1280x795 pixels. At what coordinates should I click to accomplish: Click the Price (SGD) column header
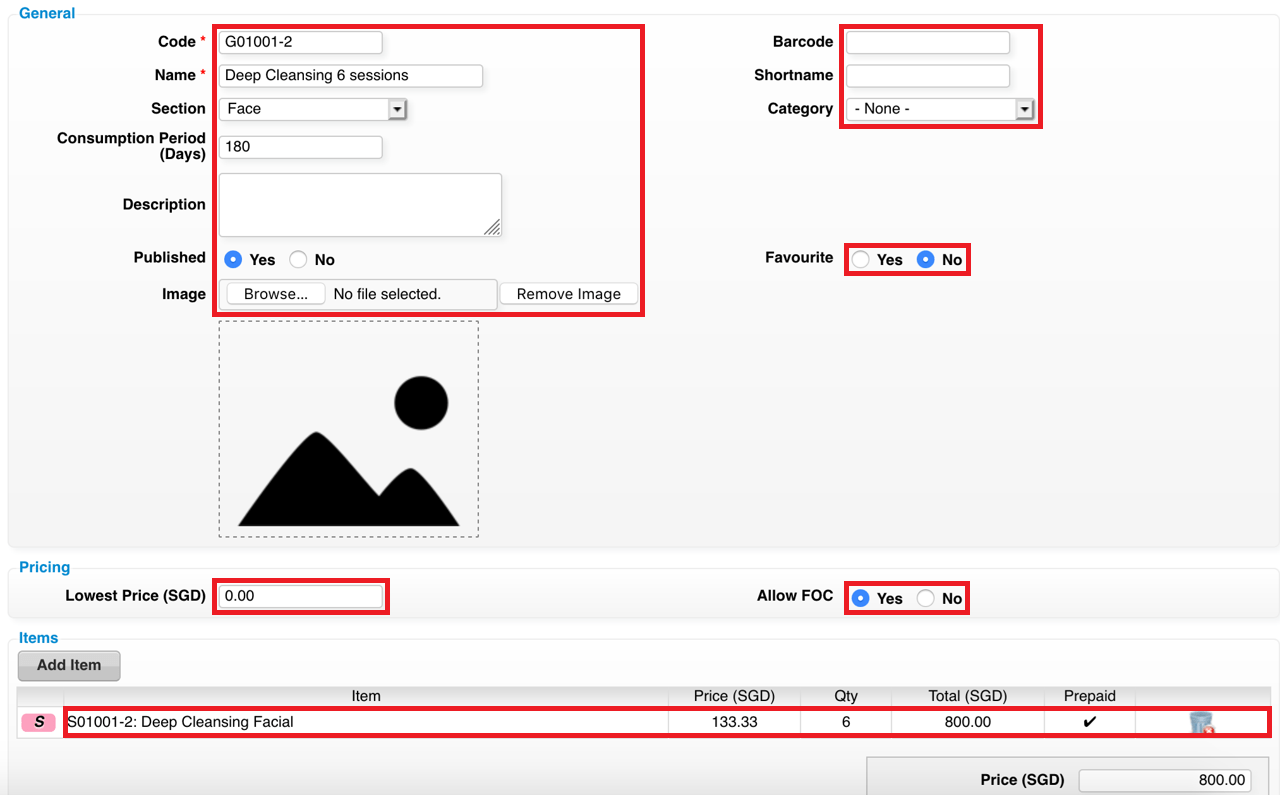pos(734,696)
